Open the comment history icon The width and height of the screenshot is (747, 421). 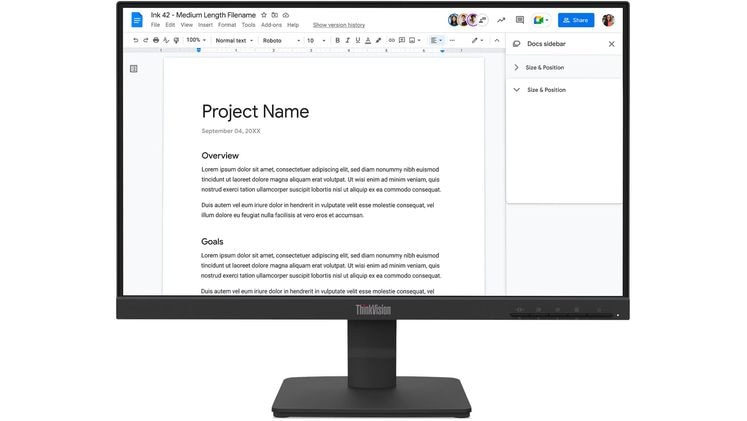(520, 20)
